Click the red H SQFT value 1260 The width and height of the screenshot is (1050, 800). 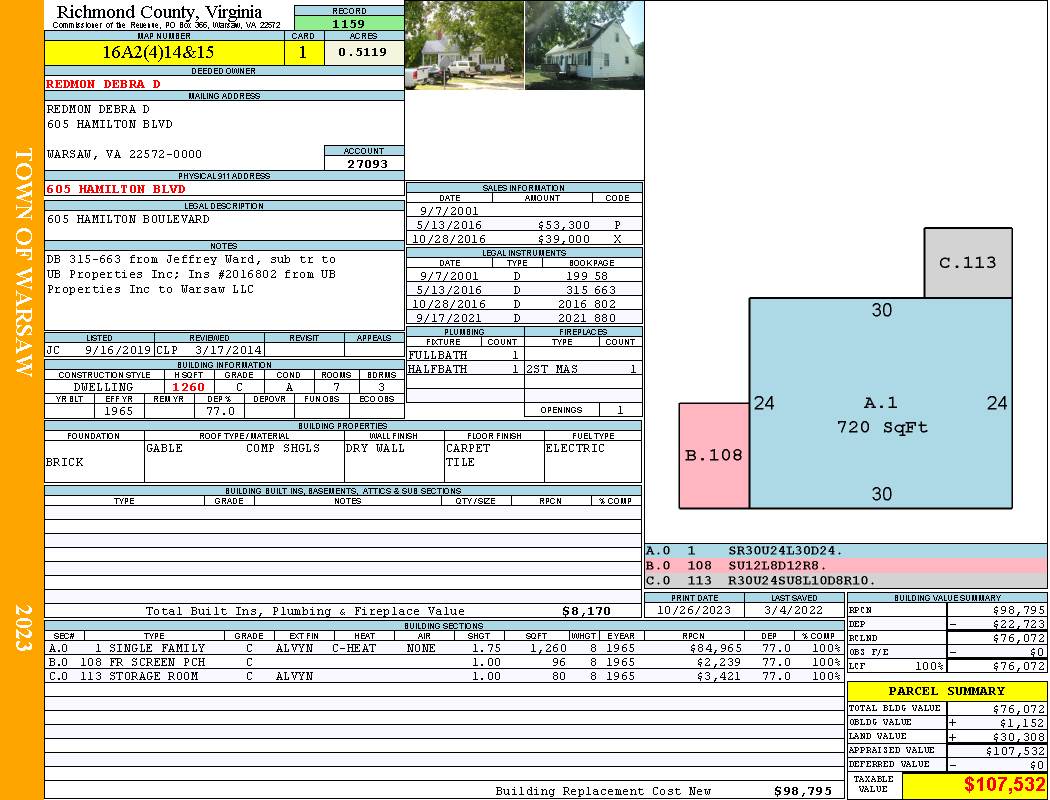point(189,387)
